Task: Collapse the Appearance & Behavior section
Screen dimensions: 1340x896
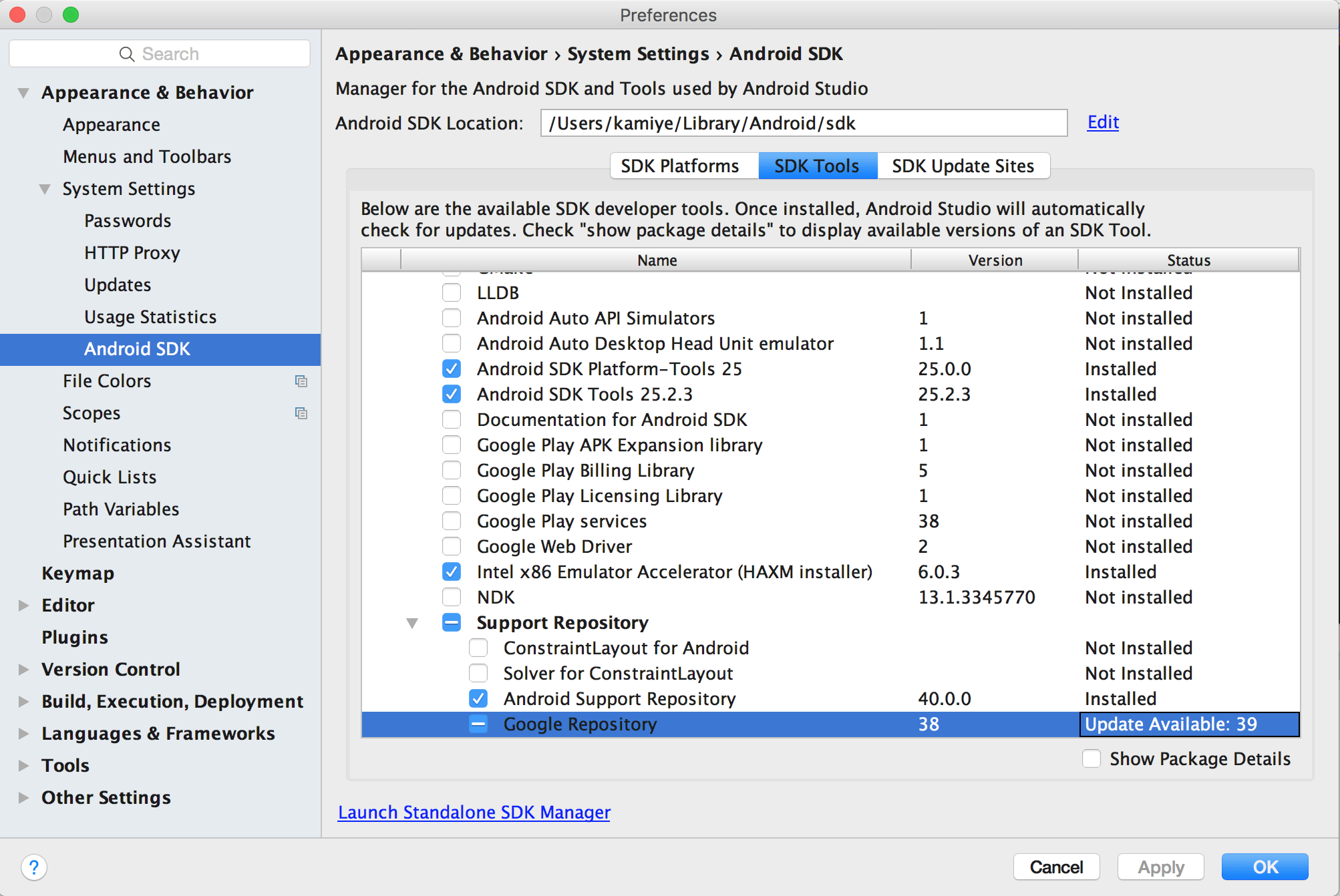Action: point(23,93)
